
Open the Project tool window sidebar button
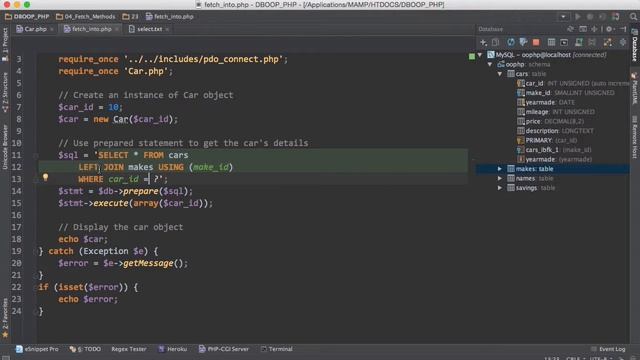point(5,44)
